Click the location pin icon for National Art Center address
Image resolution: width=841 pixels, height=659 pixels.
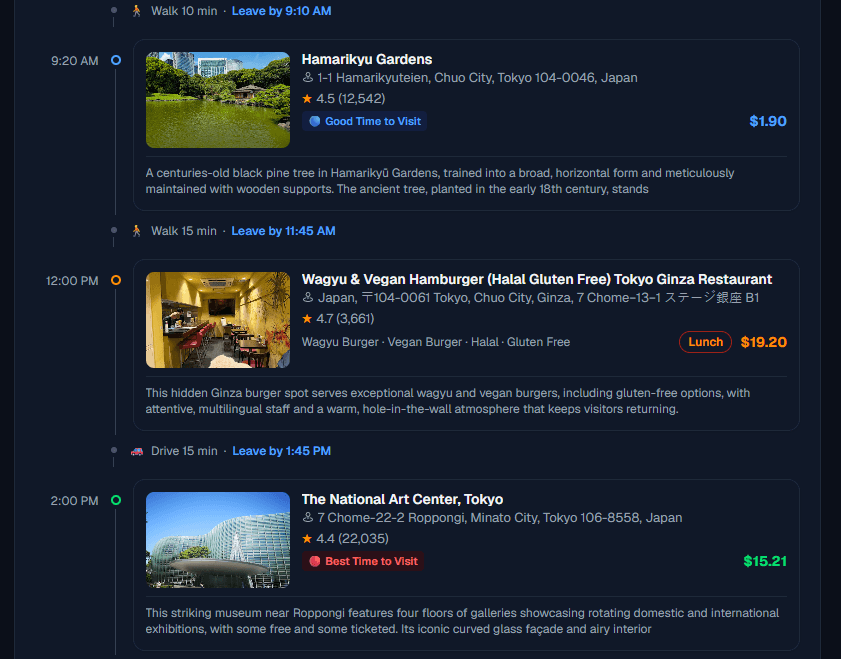(308, 517)
